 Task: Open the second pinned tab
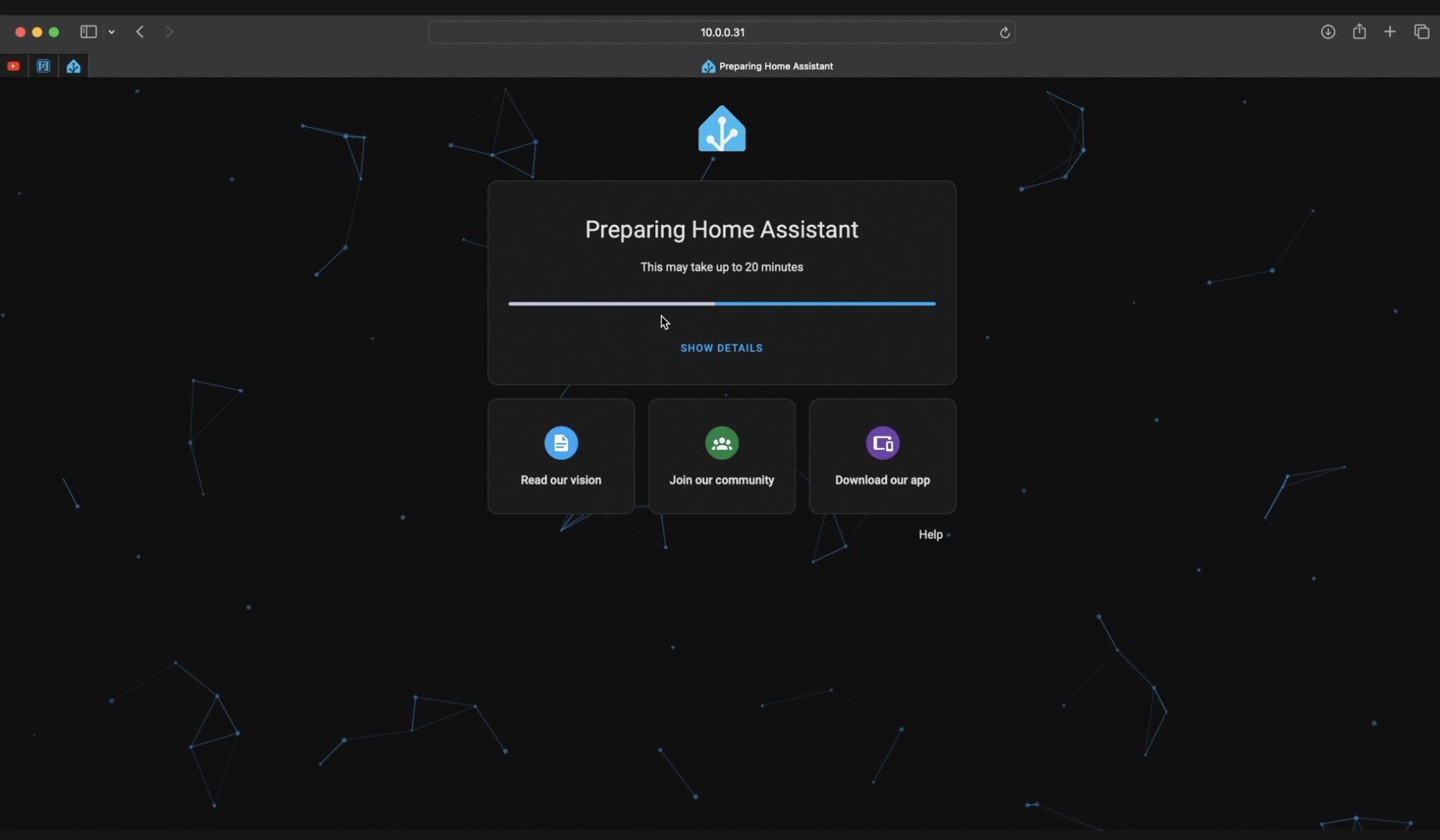[43, 65]
